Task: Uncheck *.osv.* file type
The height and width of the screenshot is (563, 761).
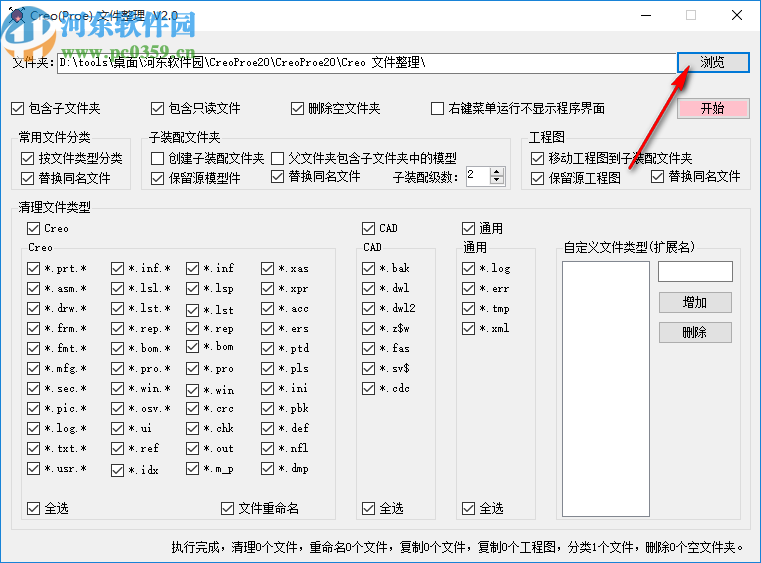Action: point(117,408)
